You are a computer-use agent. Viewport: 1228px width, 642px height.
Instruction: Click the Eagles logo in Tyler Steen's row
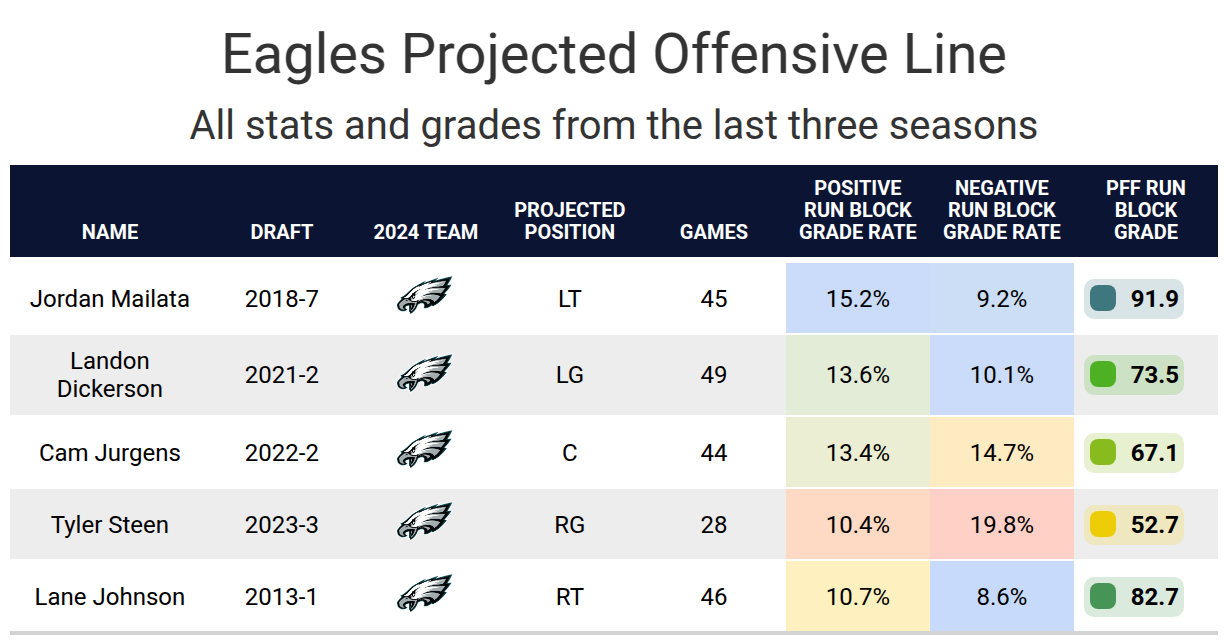tap(425, 523)
